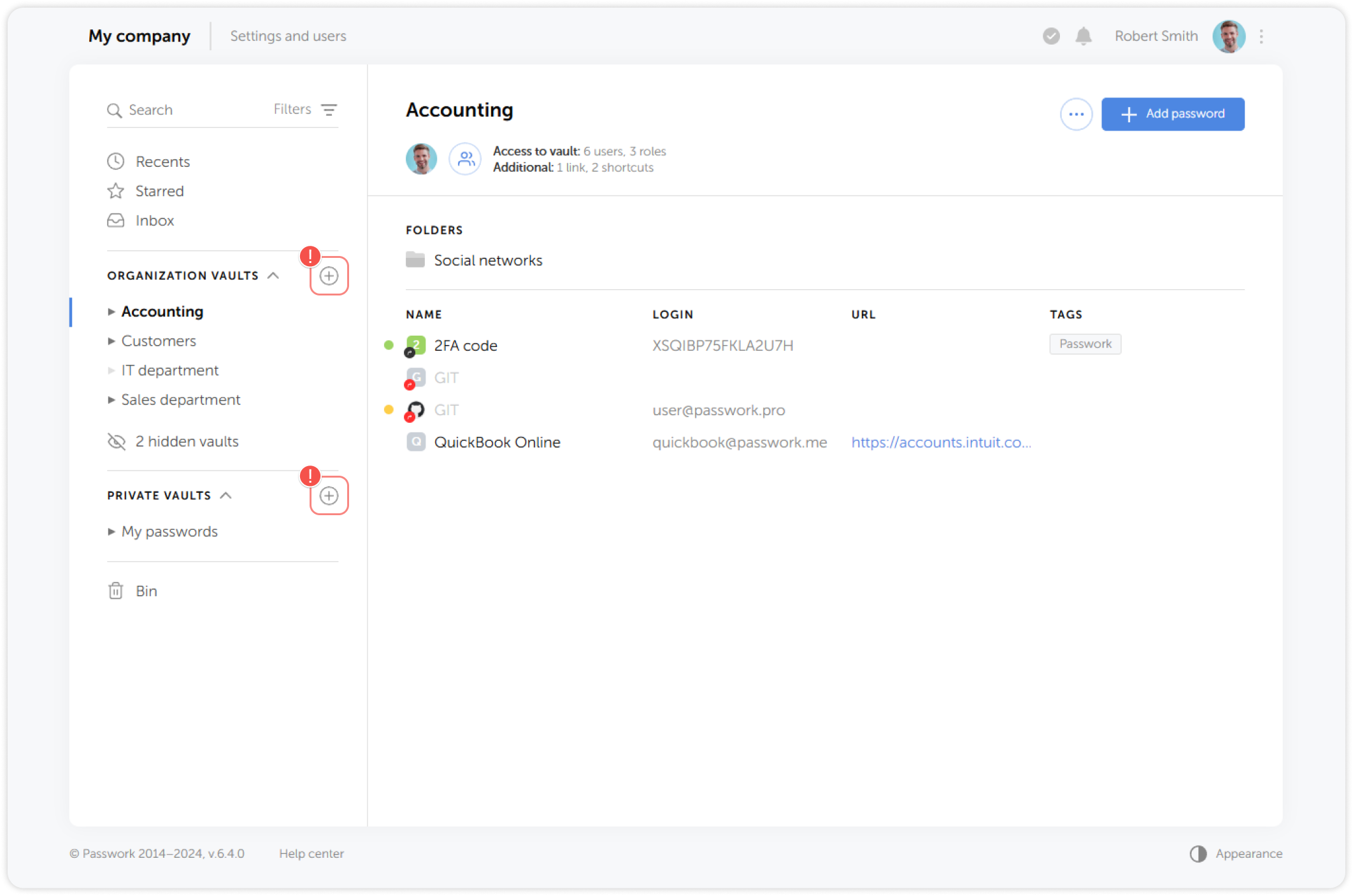Open the Help center link

pos(311,853)
